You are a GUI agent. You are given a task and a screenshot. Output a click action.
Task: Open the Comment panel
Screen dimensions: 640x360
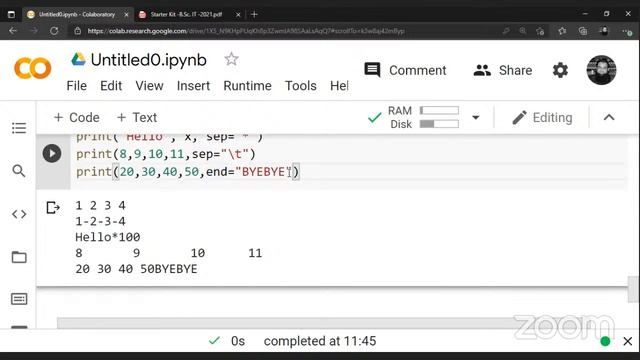click(405, 70)
